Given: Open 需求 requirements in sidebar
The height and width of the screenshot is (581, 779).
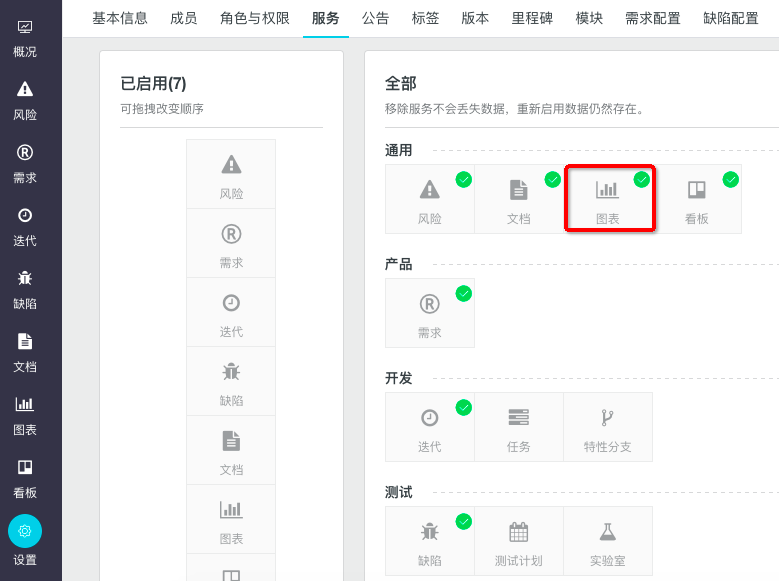Looking at the screenshot, I should pyautogui.click(x=25, y=164).
